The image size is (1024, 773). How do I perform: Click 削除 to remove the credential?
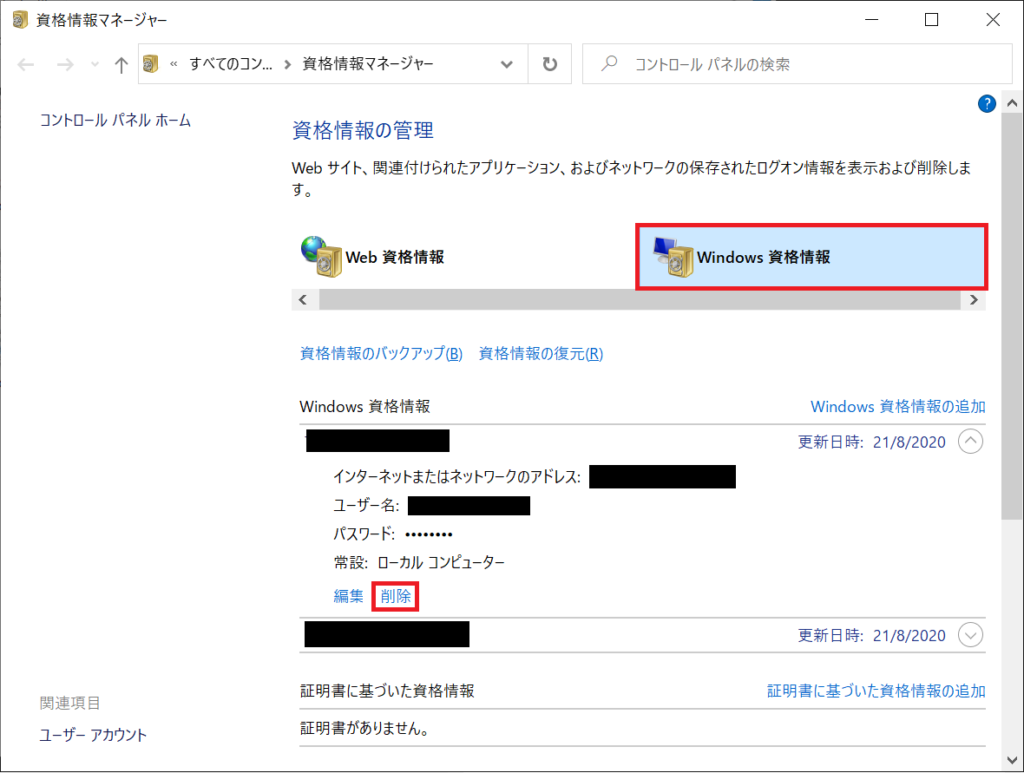tap(396, 596)
